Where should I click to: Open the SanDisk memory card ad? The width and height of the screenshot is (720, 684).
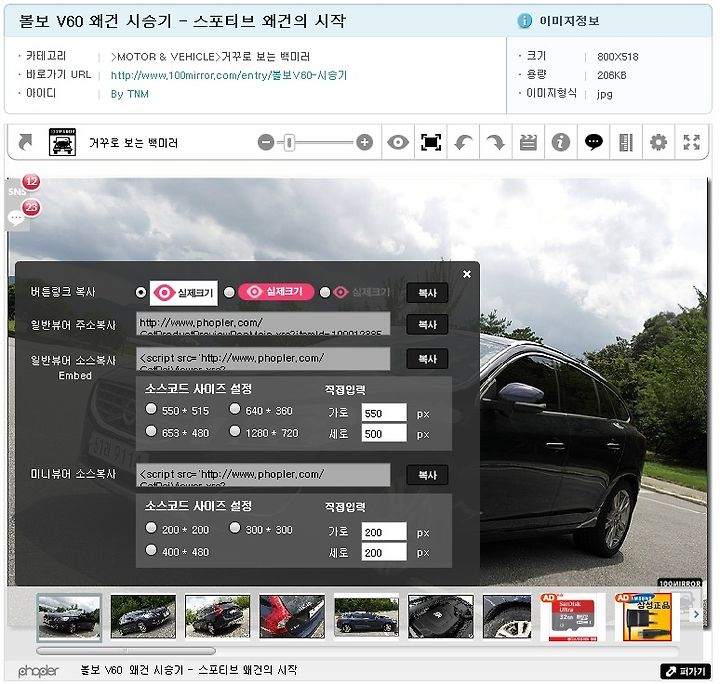tap(574, 617)
